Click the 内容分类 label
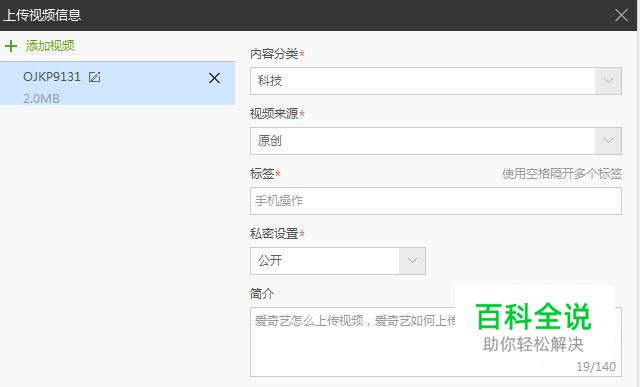 (x=274, y=54)
